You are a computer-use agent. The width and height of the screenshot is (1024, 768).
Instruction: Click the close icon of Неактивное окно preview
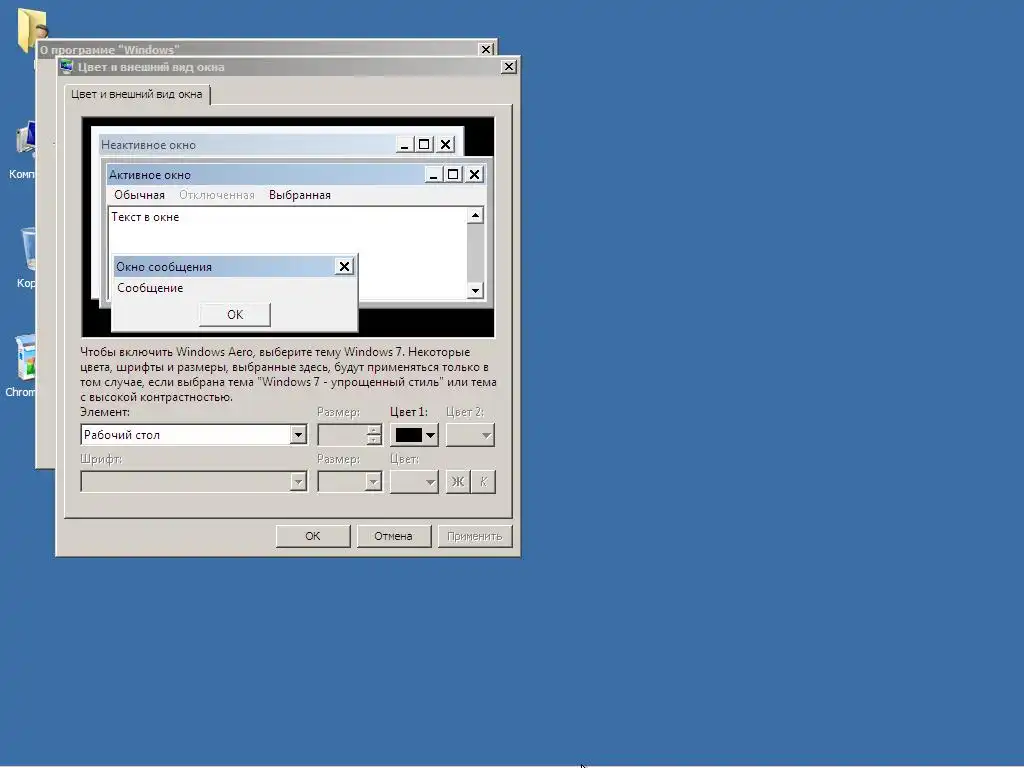[x=445, y=145]
